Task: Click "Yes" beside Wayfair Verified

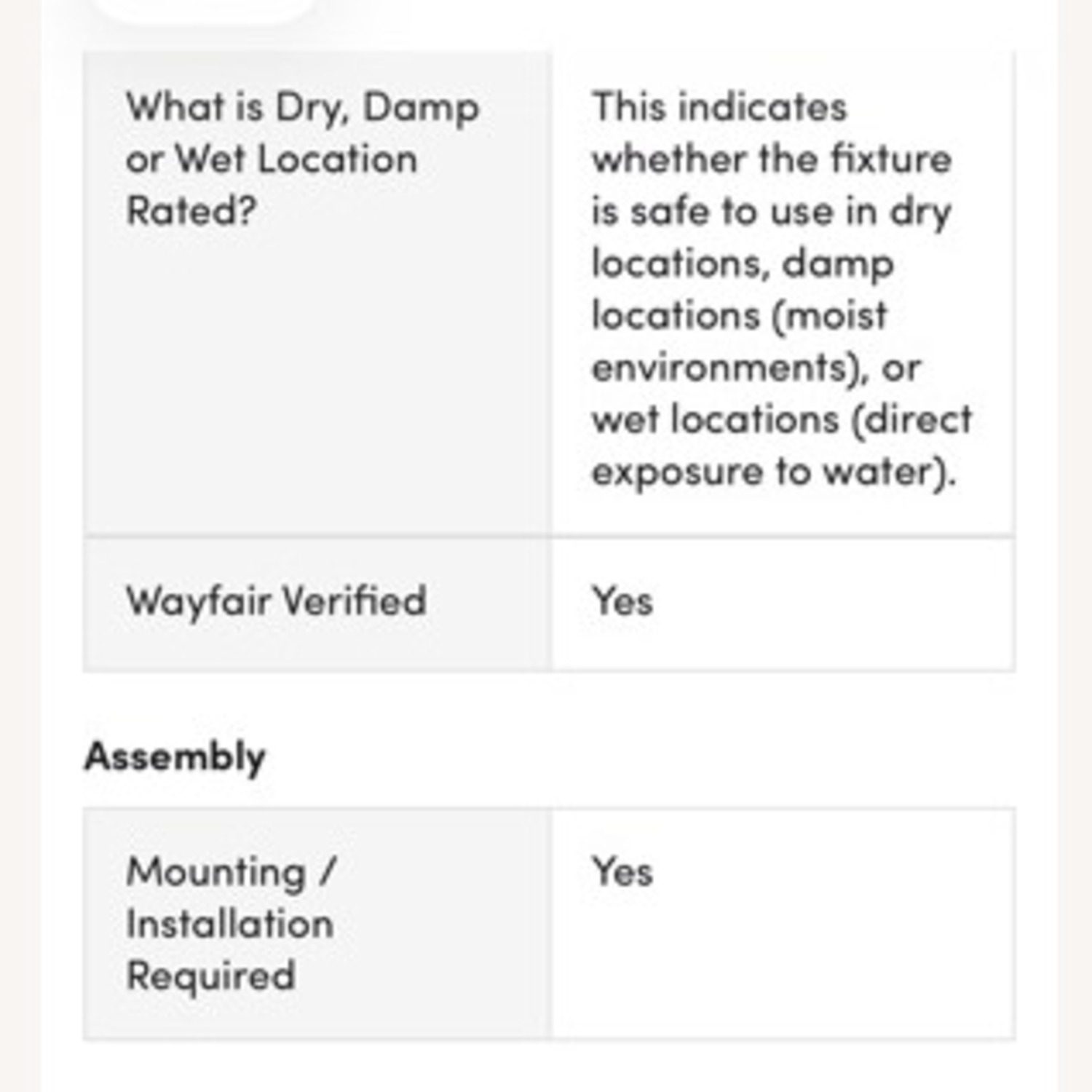Action: click(x=622, y=601)
